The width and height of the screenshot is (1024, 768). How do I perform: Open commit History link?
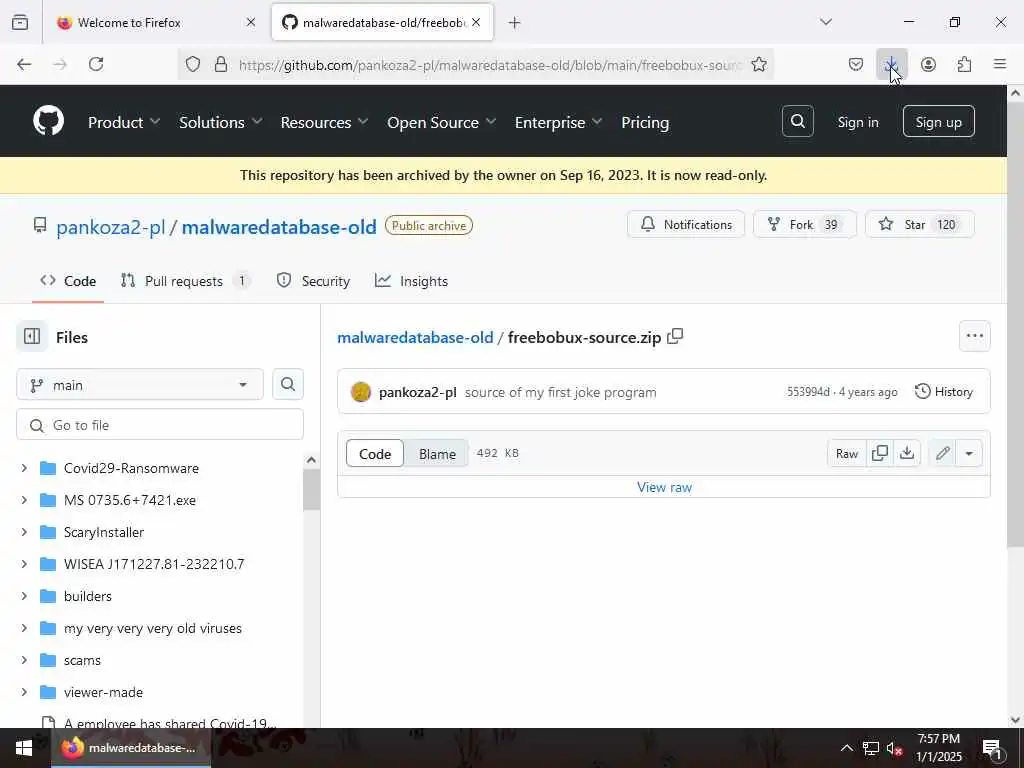click(x=944, y=392)
